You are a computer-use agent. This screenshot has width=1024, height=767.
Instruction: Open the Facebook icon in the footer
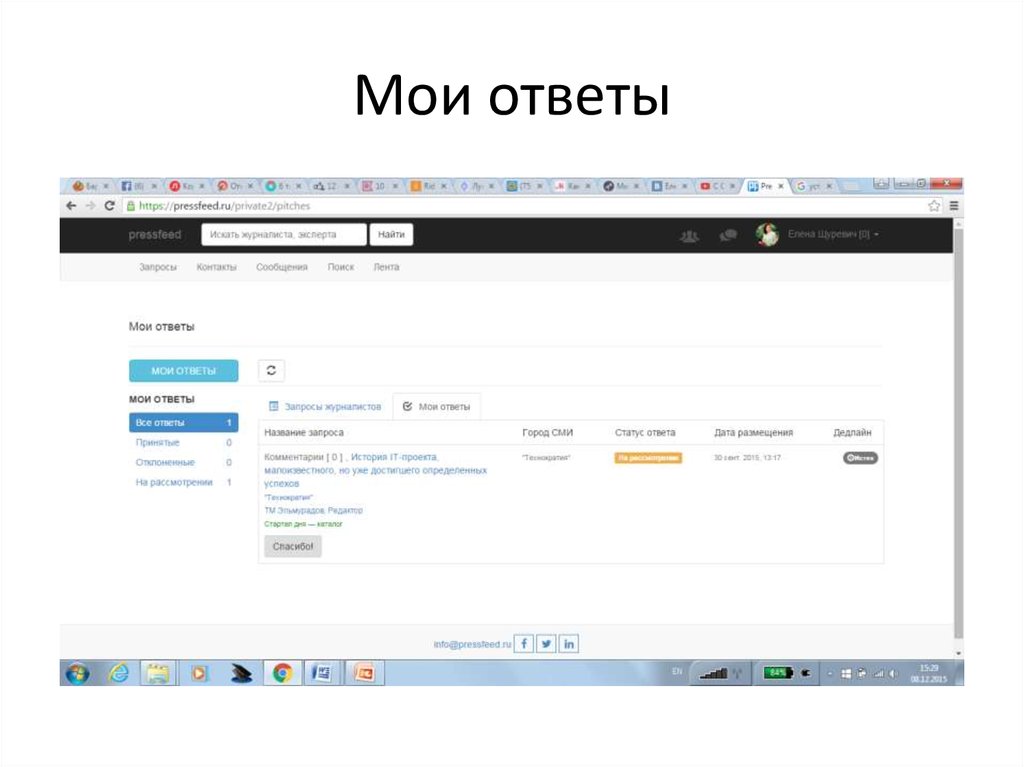(523, 643)
